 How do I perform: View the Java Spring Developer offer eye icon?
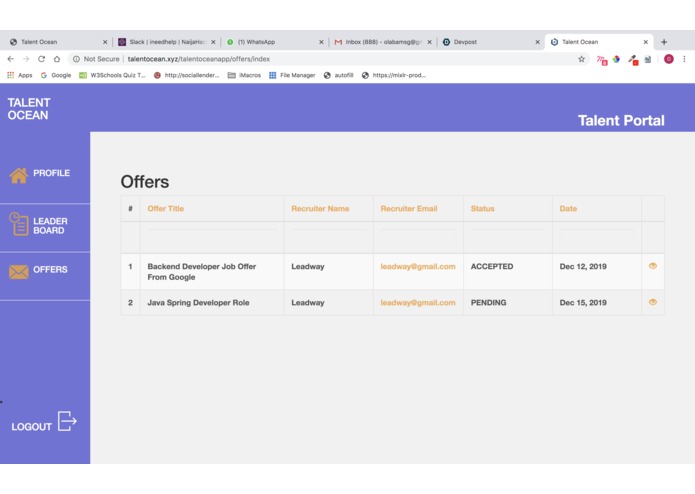point(652,302)
